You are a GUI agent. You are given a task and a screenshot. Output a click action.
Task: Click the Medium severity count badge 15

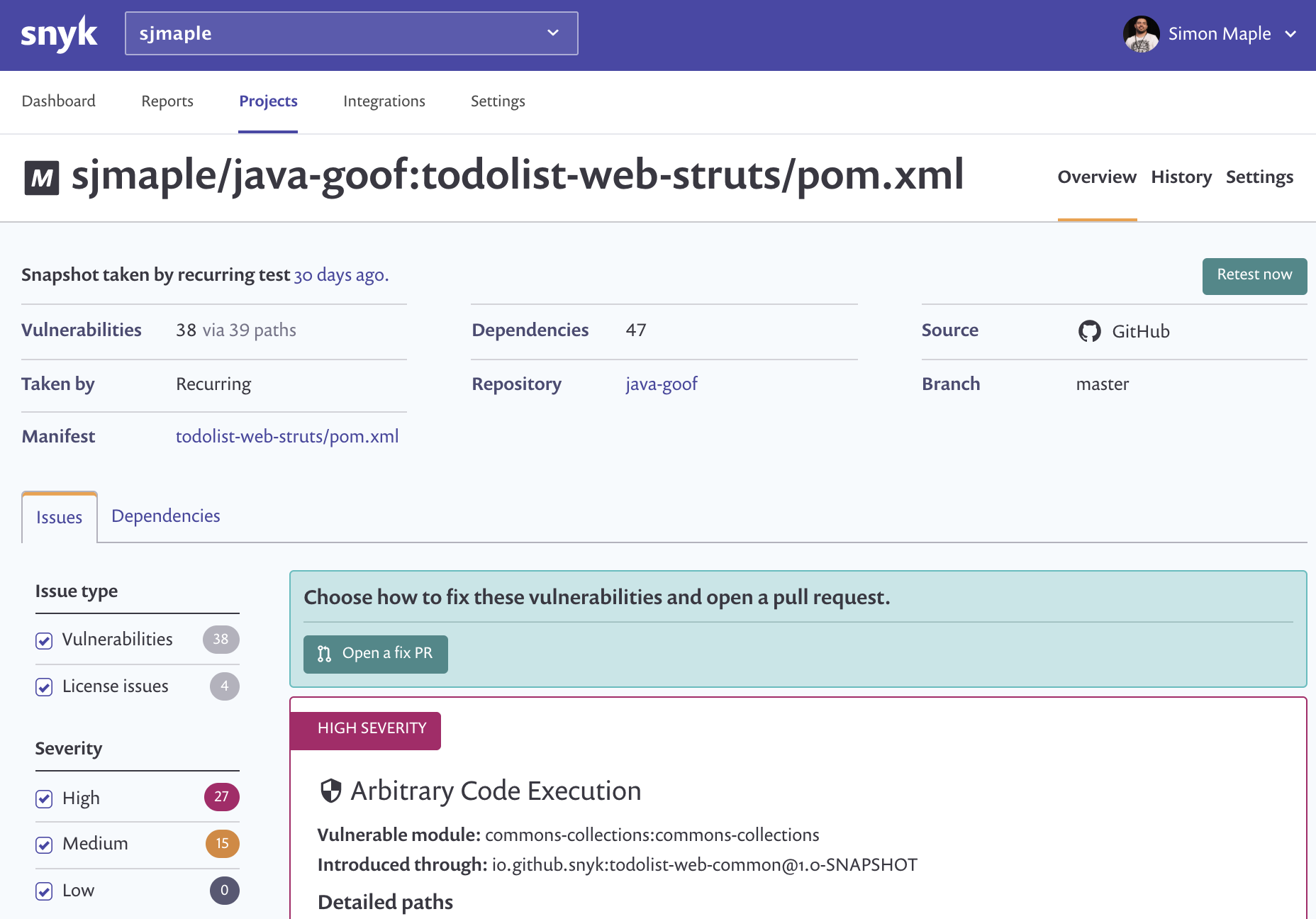223,844
